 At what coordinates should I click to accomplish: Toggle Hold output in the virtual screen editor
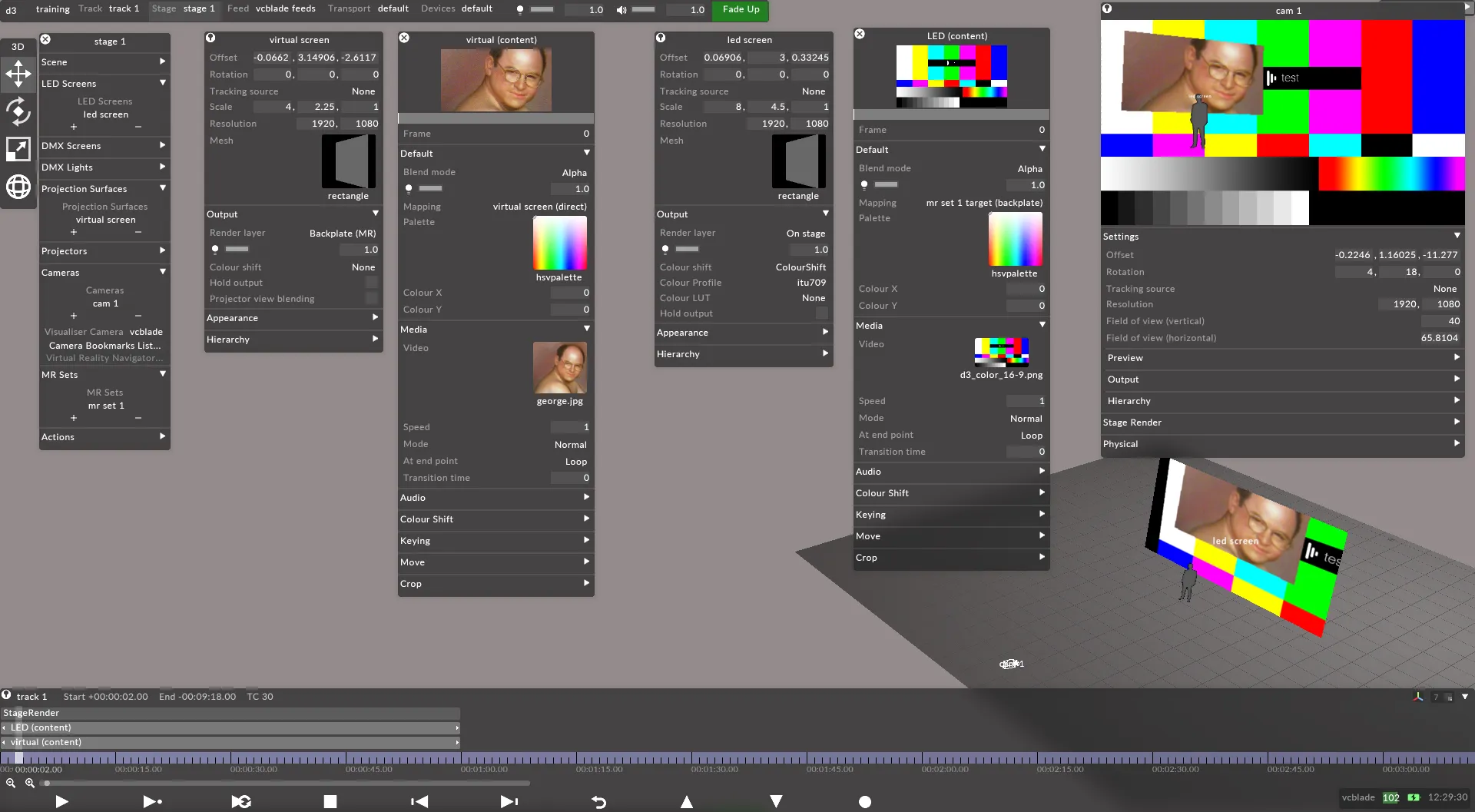[x=370, y=283]
